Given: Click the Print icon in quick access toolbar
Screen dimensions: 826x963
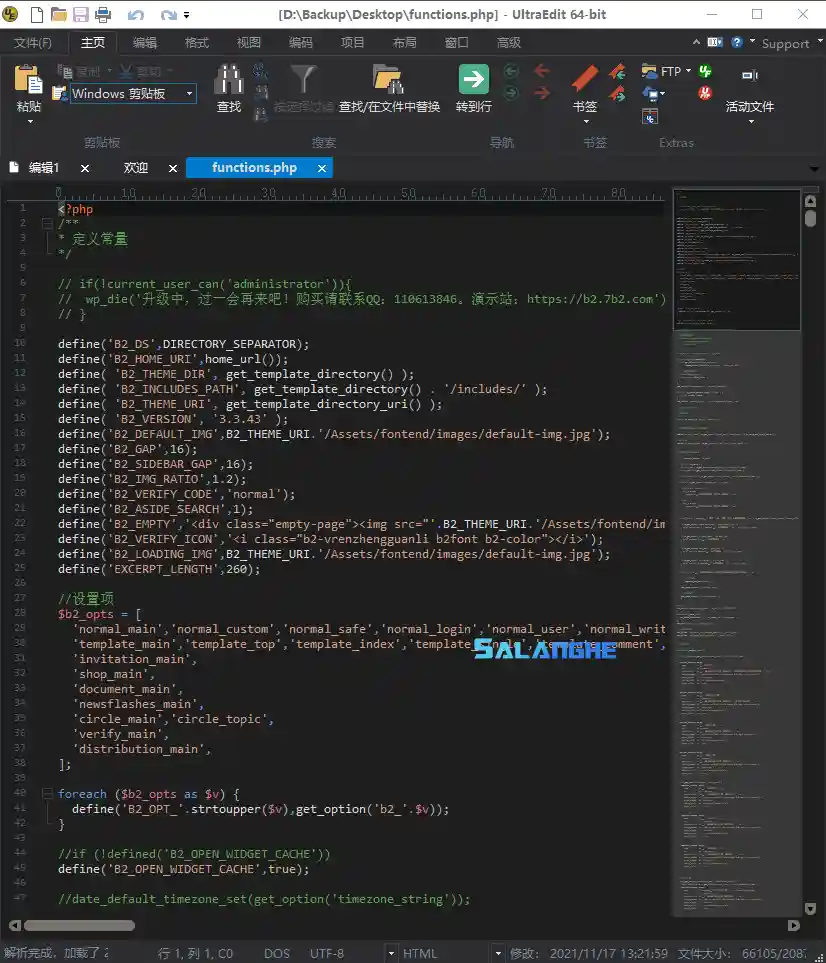Looking at the screenshot, I should click(x=103, y=14).
